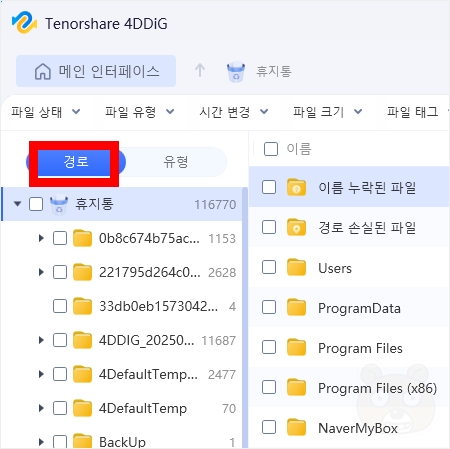The width and height of the screenshot is (450, 449).
Task: Click folder icon of 221795d264c0... row
Action: coord(82,272)
